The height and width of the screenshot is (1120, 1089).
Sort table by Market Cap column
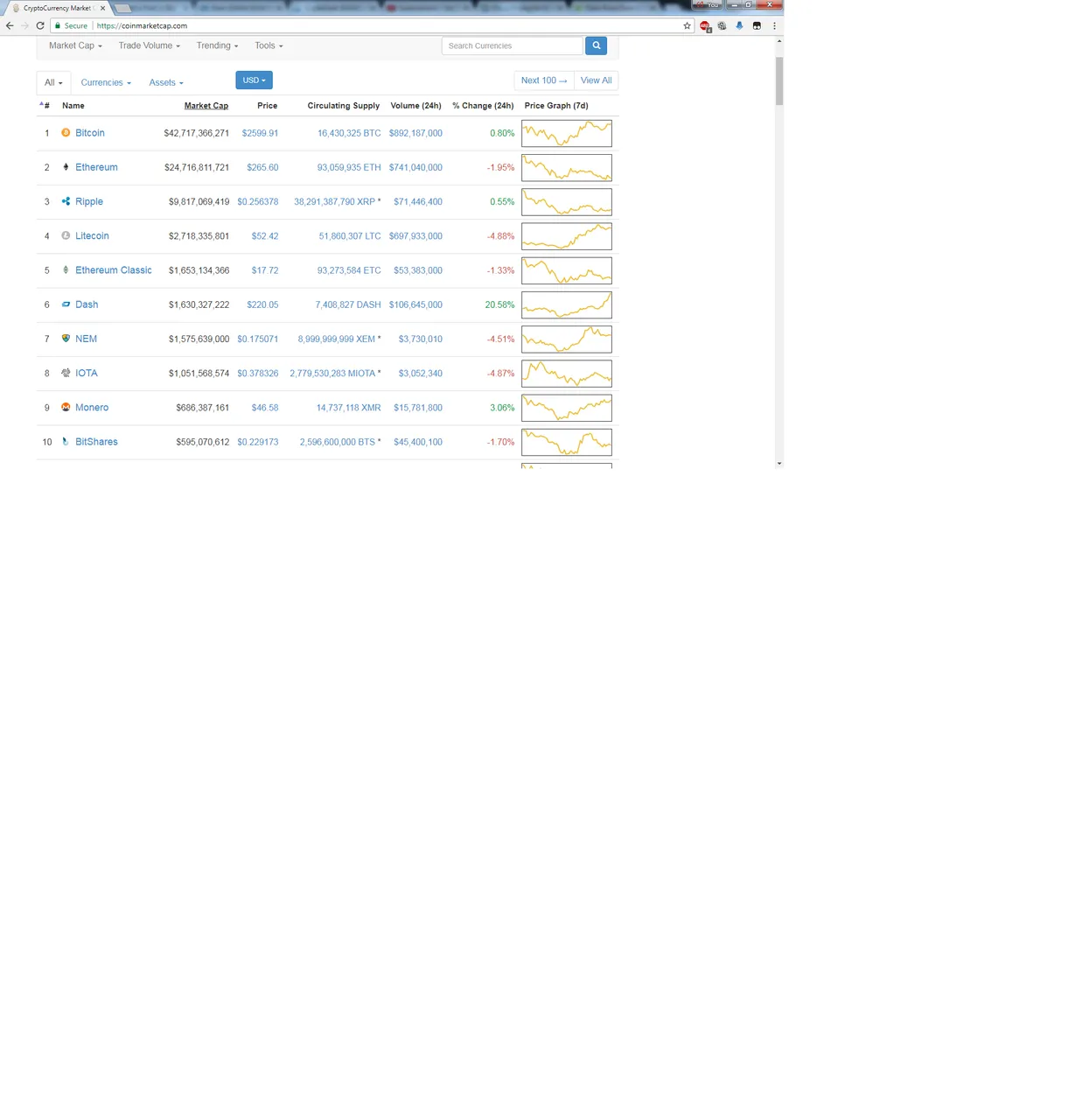(x=206, y=106)
